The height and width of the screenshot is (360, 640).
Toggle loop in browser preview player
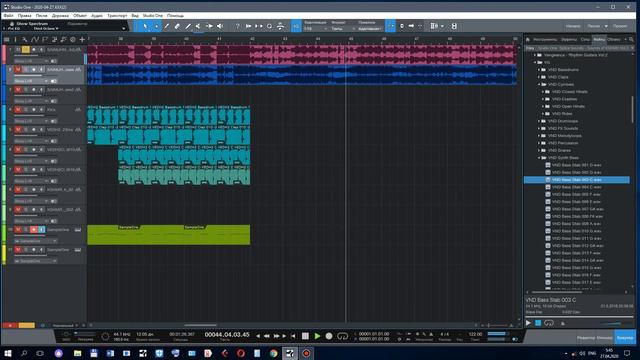(x=549, y=323)
